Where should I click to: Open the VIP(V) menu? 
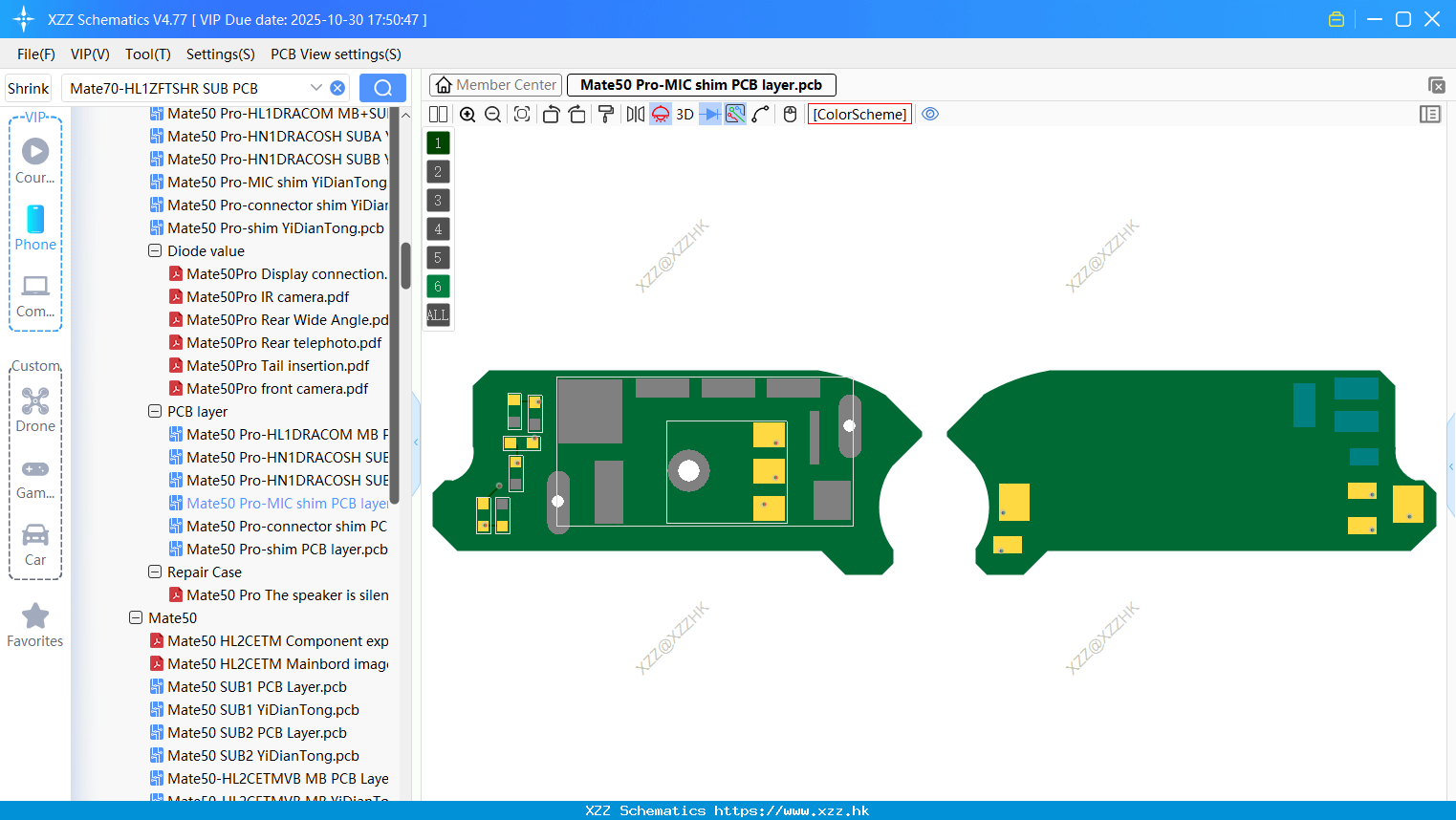pyautogui.click(x=90, y=54)
